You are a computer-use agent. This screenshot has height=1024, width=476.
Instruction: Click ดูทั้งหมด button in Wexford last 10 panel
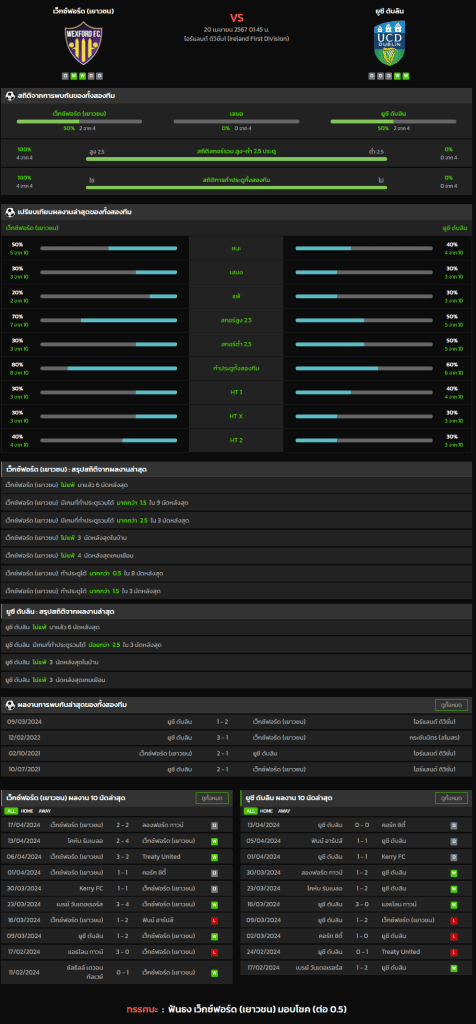pos(212,798)
